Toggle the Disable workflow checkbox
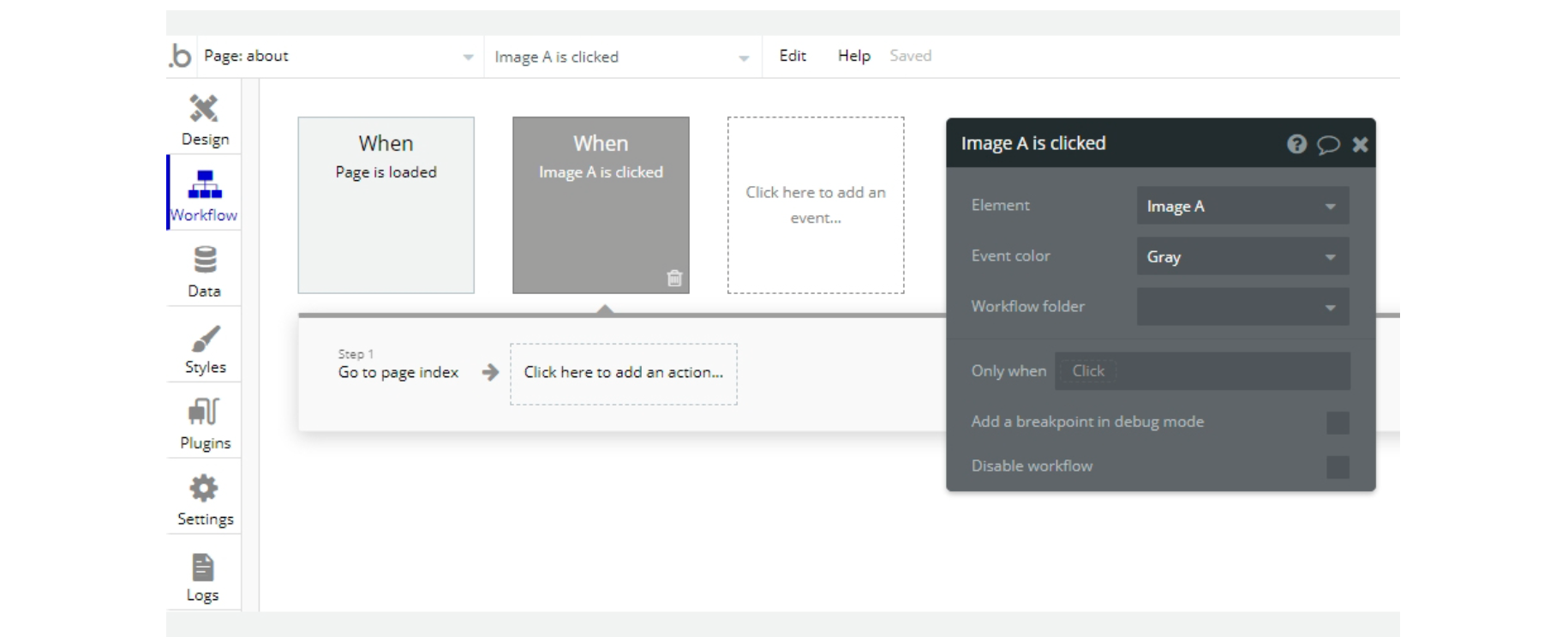Image resolution: width=1568 pixels, height=643 pixels. pyautogui.click(x=1337, y=467)
